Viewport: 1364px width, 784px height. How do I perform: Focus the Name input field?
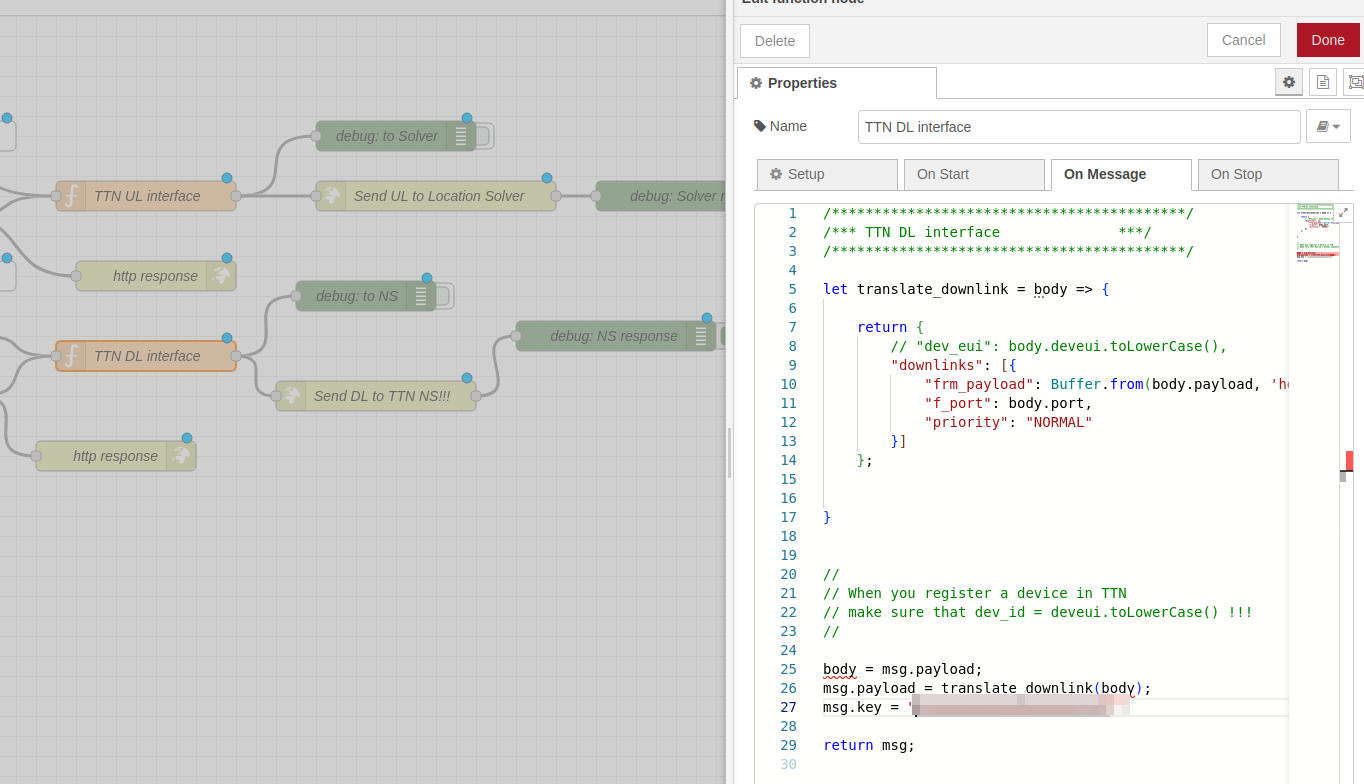pyautogui.click(x=1079, y=127)
